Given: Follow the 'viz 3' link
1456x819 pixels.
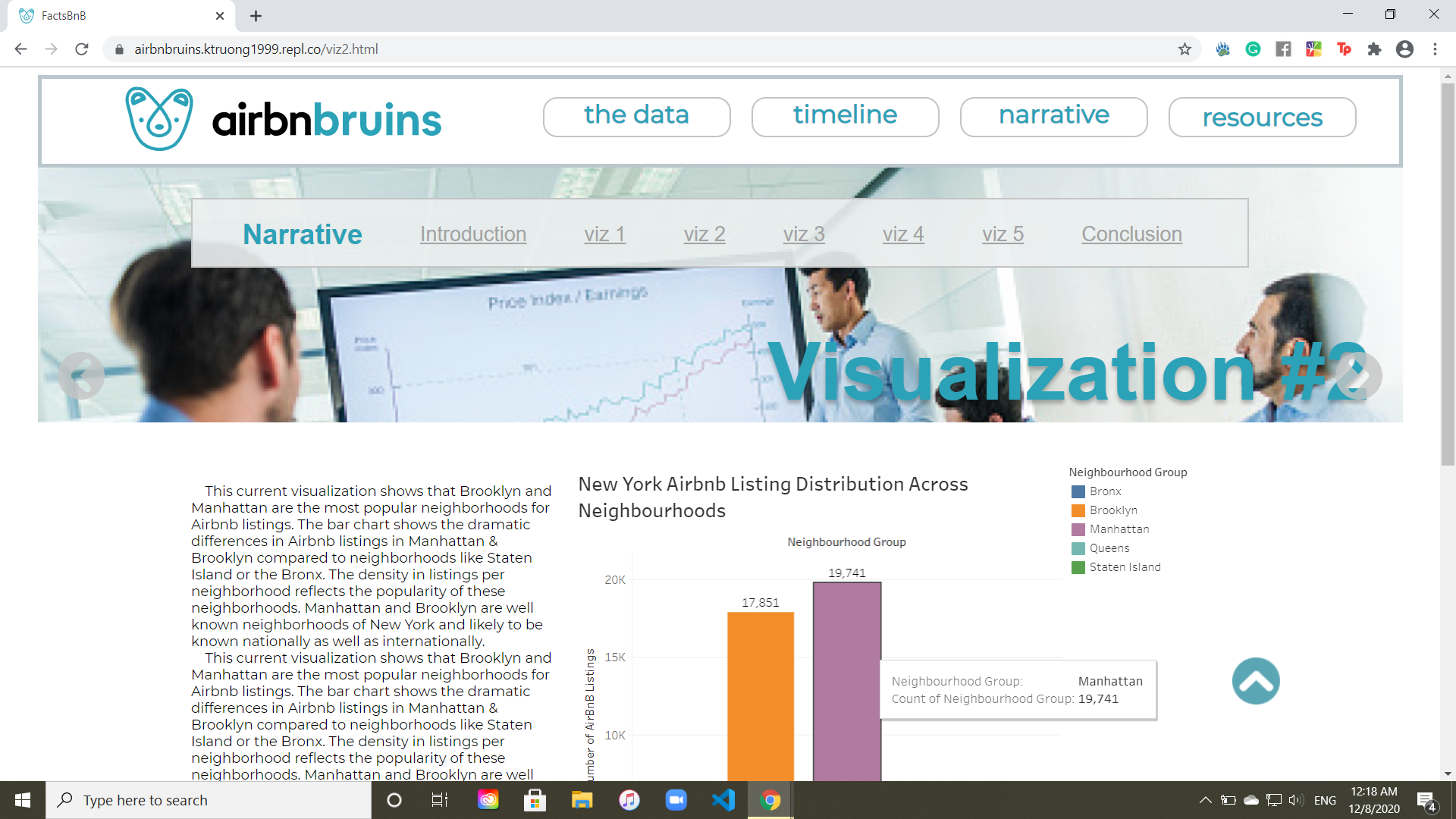Looking at the screenshot, I should click(804, 234).
